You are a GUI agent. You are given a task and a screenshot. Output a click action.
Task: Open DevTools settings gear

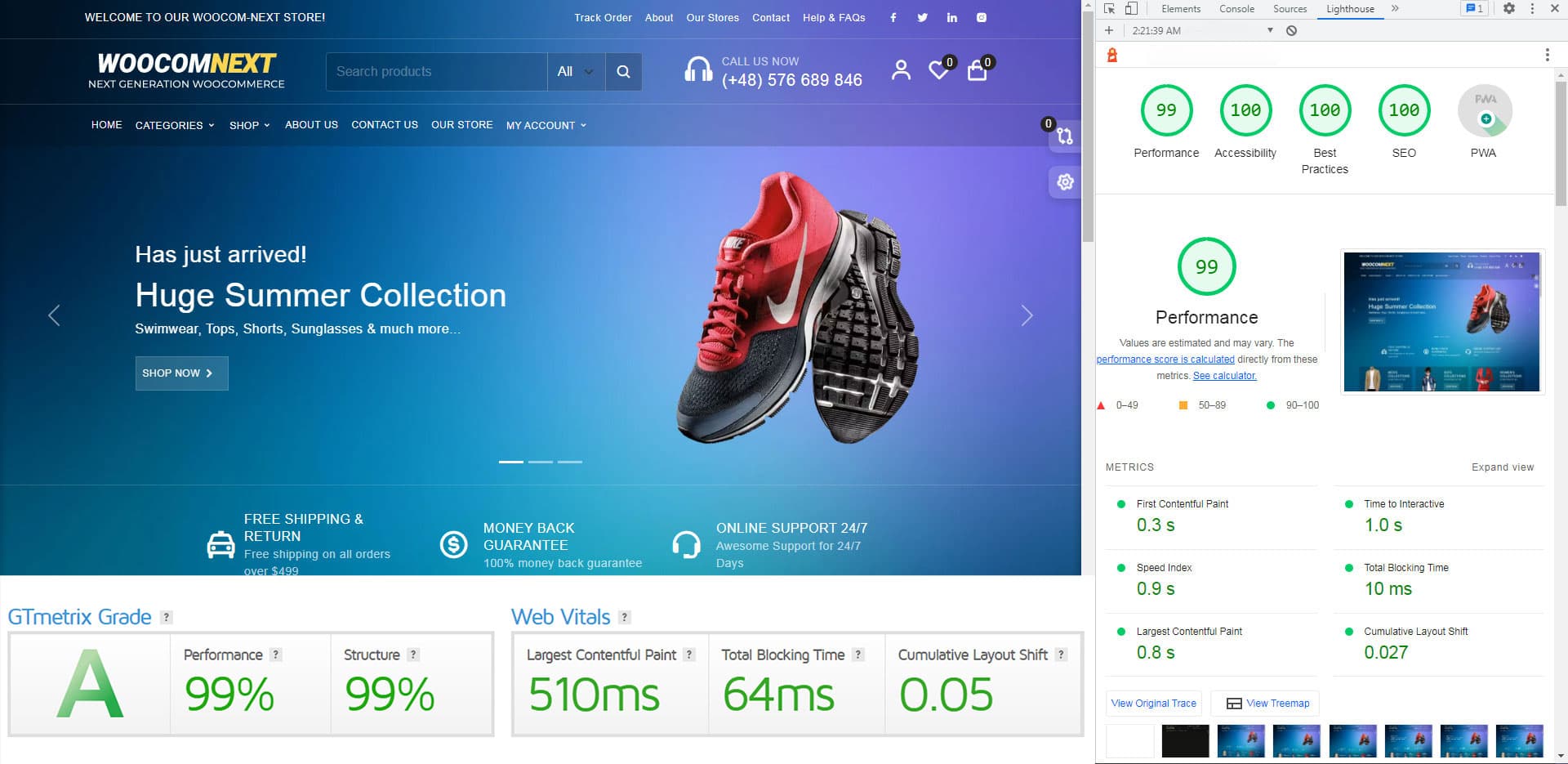(x=1509, y=8)
